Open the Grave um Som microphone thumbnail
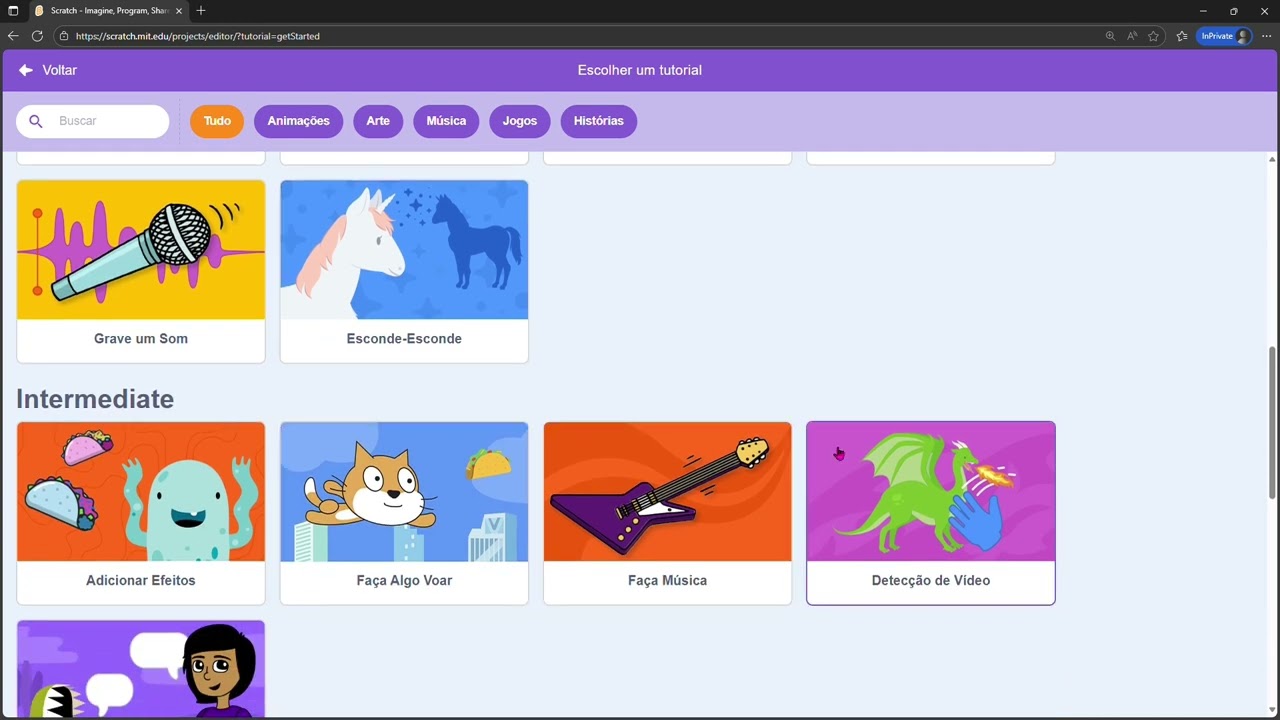The height and width of the screenshot is (720, 1280). pos(141,250)
